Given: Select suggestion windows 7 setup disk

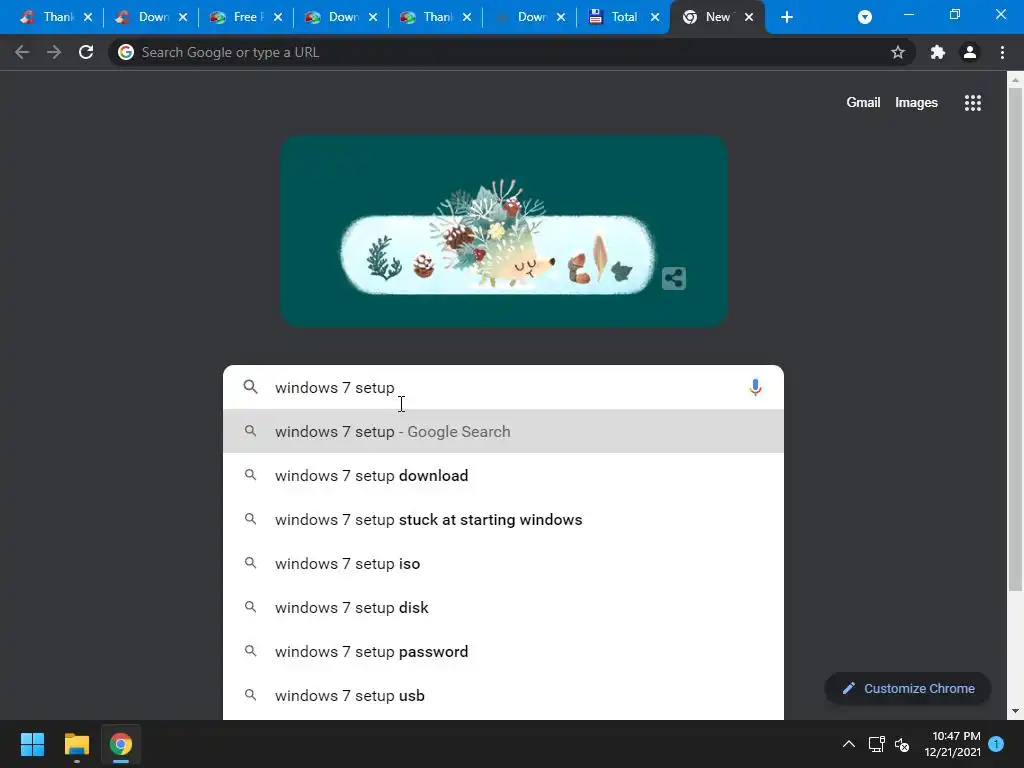Looking at the screenshot, I should tap(503, 607).
